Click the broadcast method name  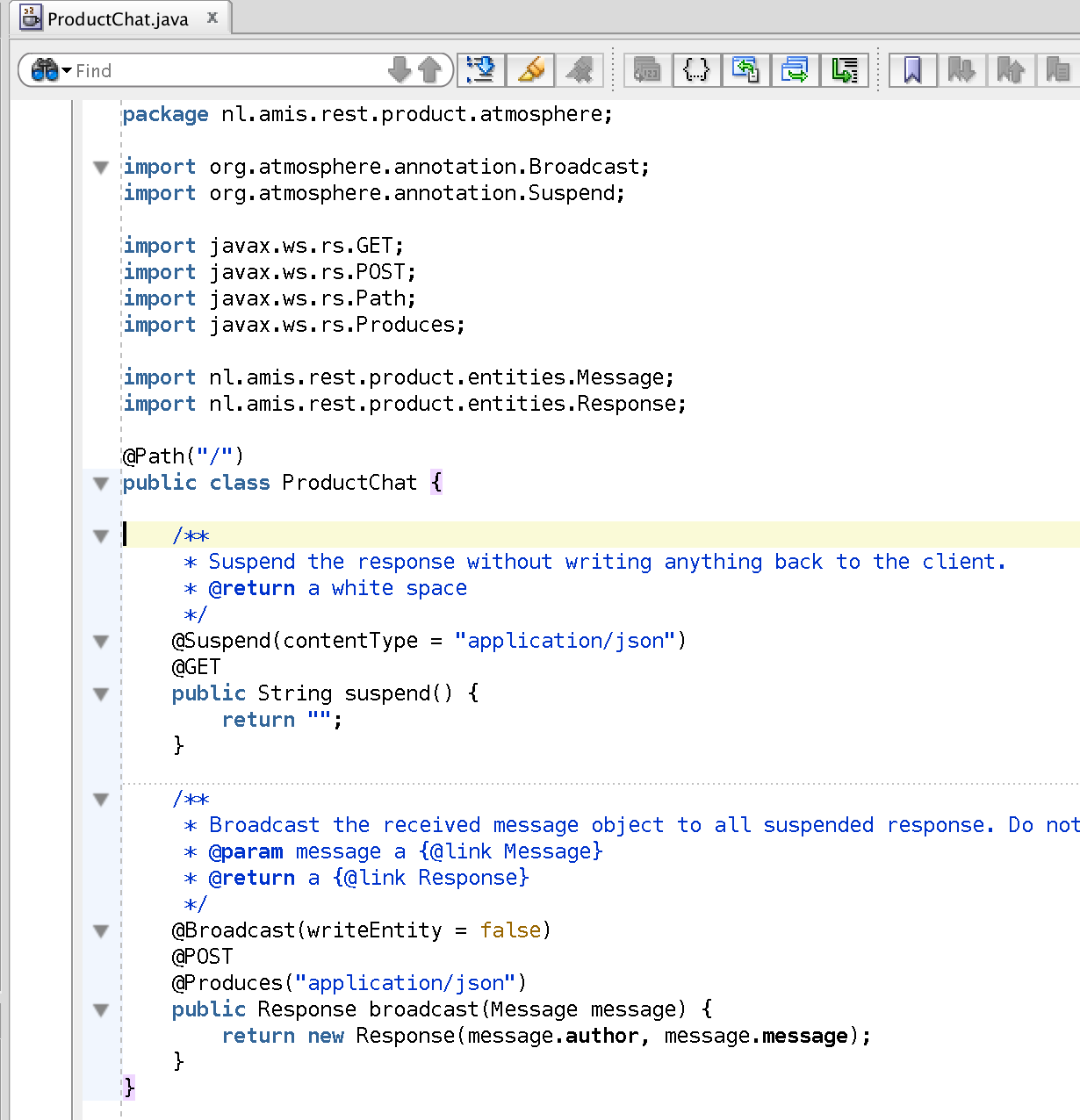coord(424,1009)
